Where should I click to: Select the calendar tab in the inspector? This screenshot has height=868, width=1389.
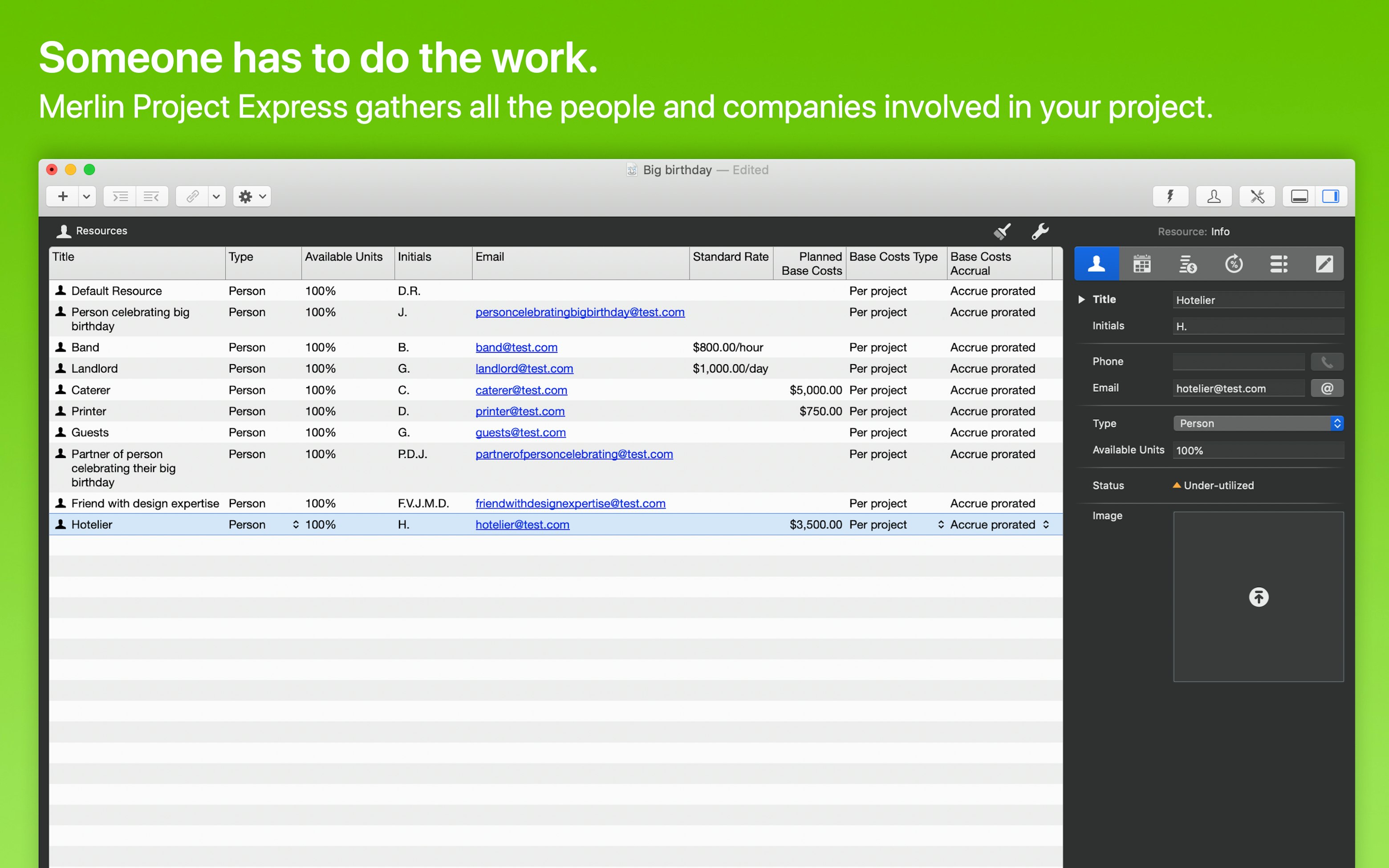click(x=1141, y=264)
